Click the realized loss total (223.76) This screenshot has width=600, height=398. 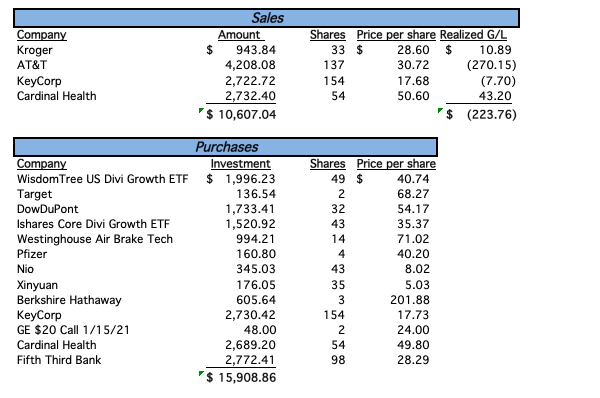pos(492,114)
